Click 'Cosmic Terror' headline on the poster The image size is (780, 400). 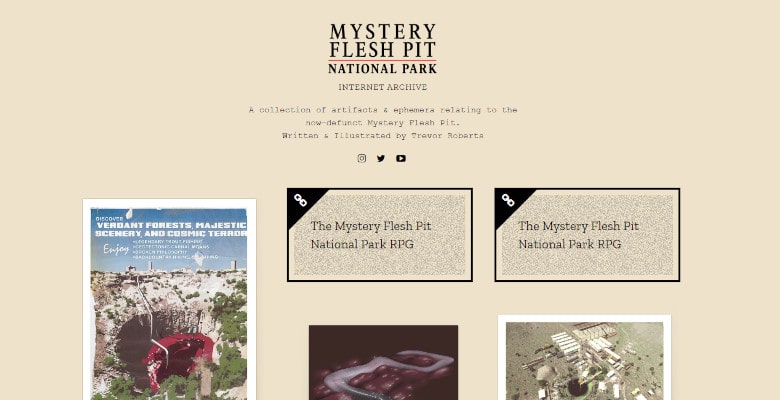click(216, 233)
